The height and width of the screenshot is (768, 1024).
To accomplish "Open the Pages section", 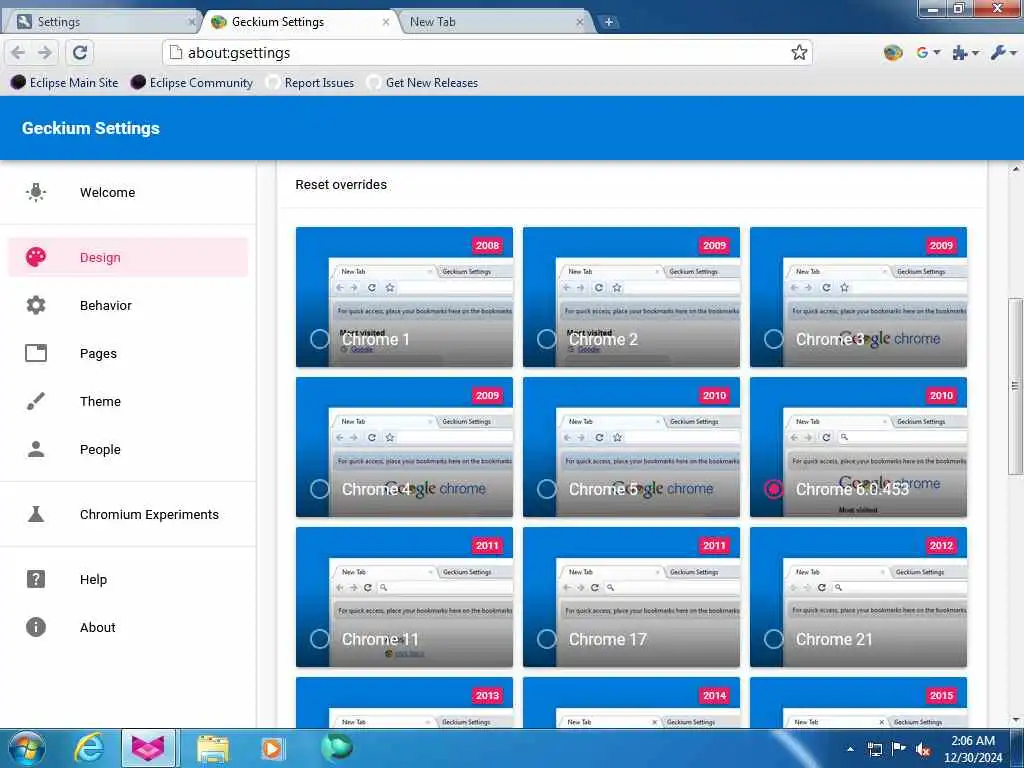I will (x=128, y=353).
